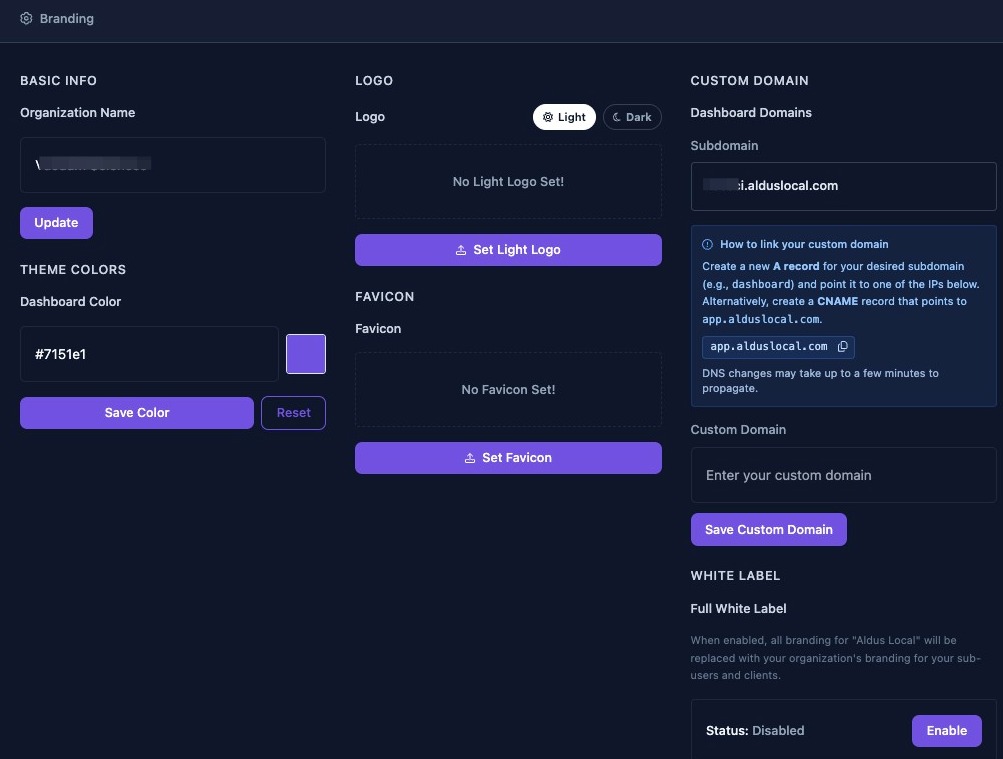Copy app.alduslocal.com using the copy icon
The image size is (1003, 759).
[842, 347]
